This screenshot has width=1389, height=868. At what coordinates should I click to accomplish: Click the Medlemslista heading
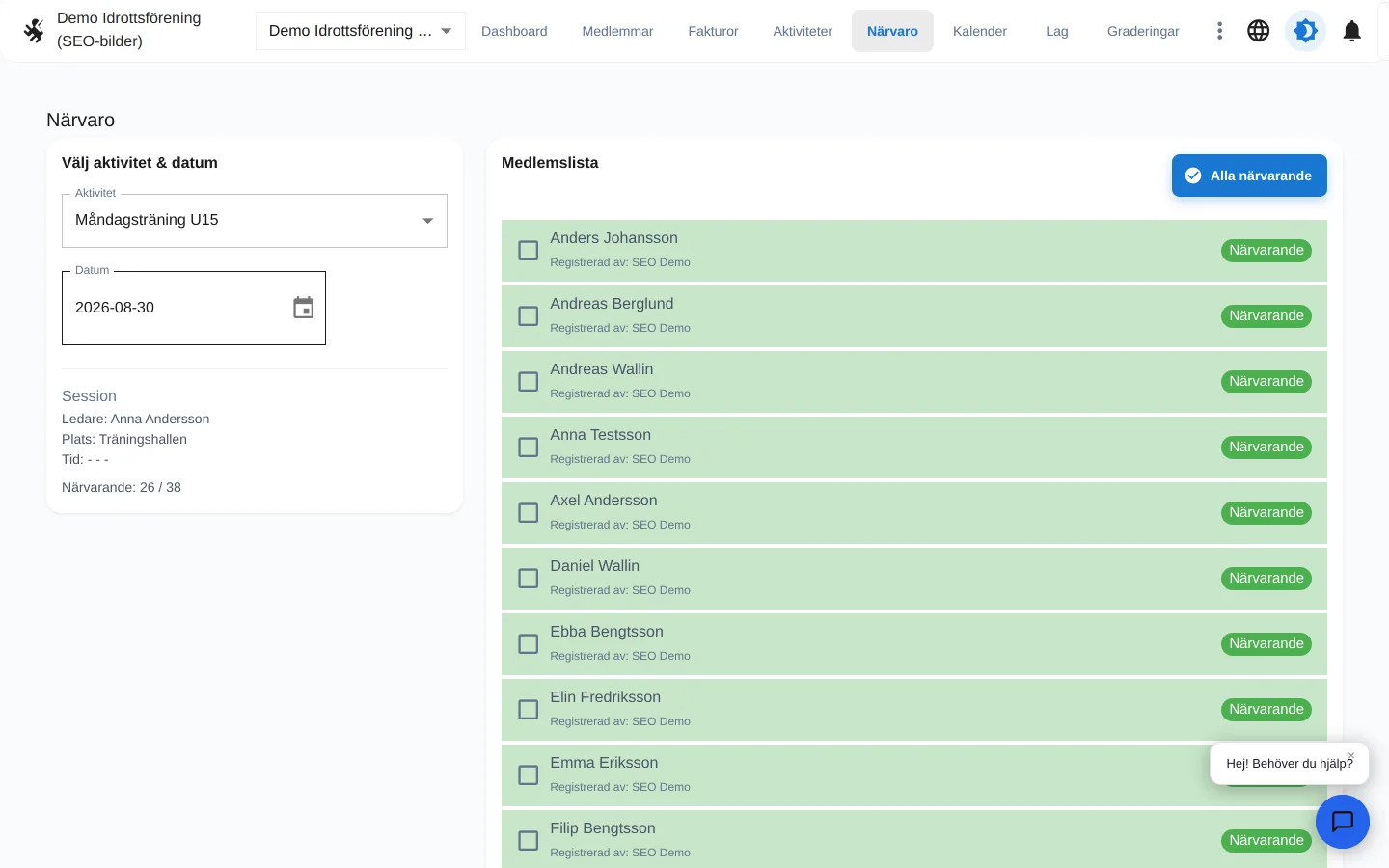550,163
